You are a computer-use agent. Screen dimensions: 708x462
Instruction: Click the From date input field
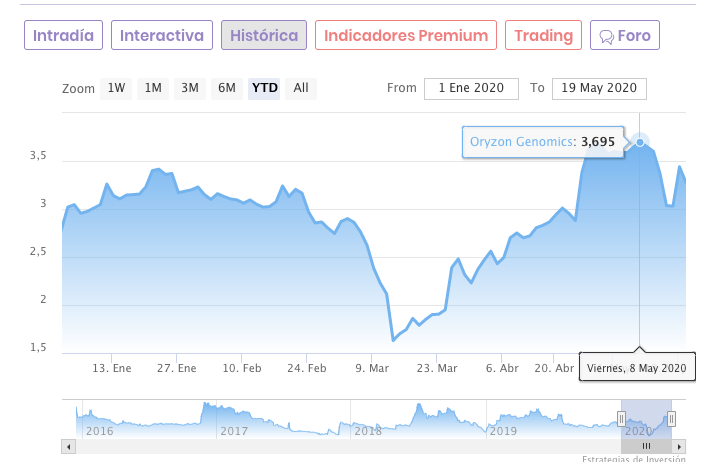(471, 88)
